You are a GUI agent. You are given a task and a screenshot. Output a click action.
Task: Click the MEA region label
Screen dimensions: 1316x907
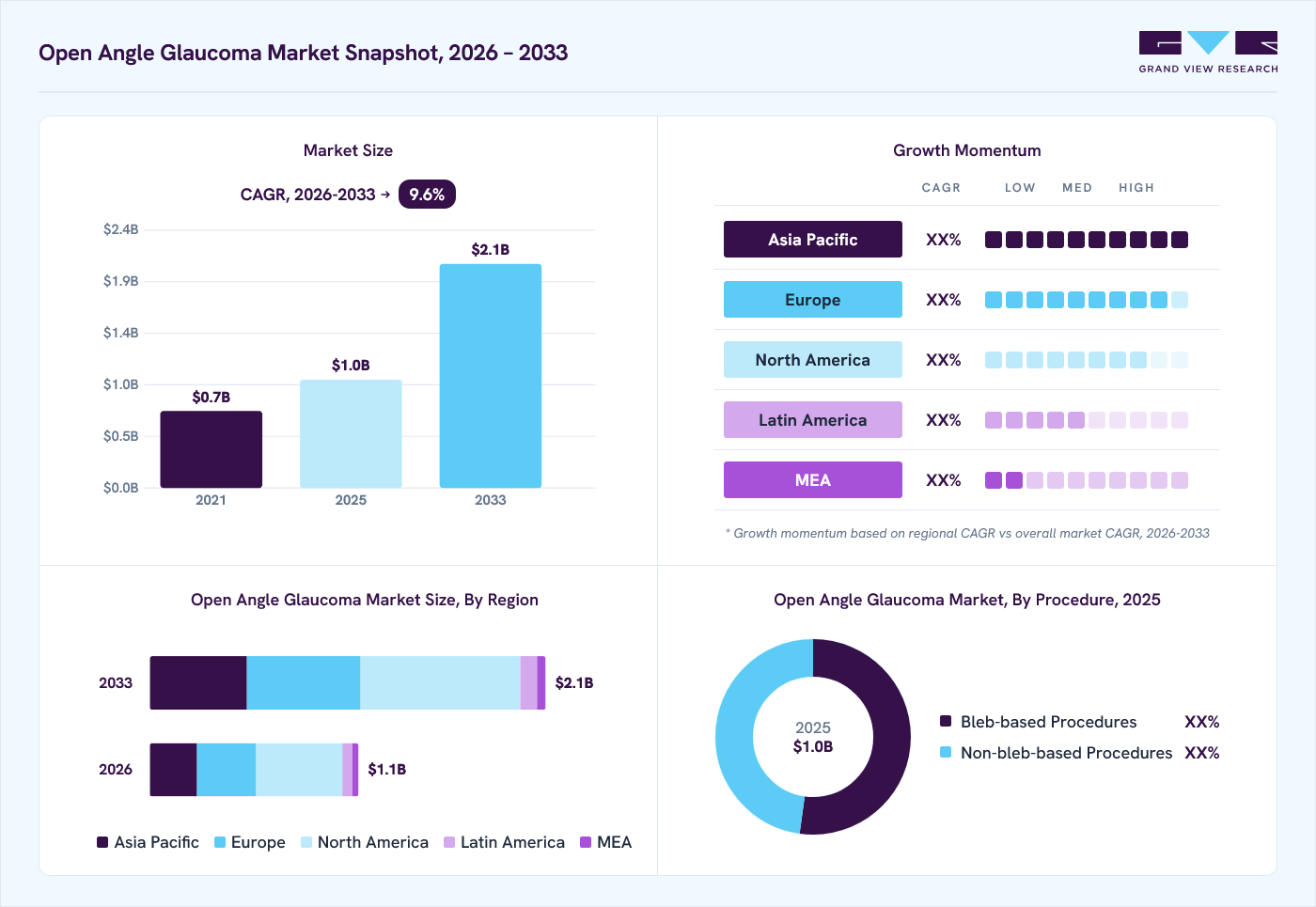point(813,480)
